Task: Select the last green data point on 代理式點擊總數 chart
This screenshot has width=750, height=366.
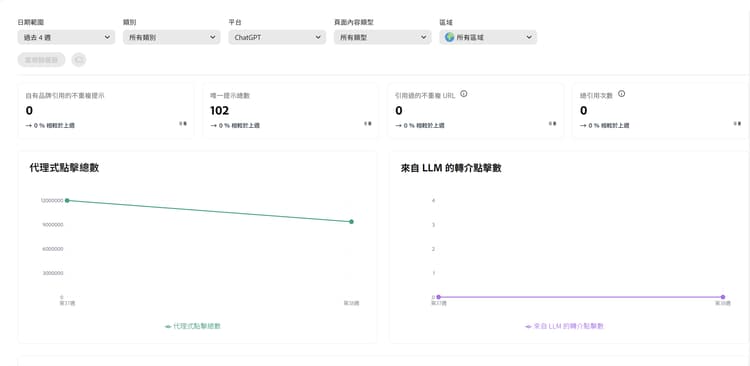Action: point(351,222)
